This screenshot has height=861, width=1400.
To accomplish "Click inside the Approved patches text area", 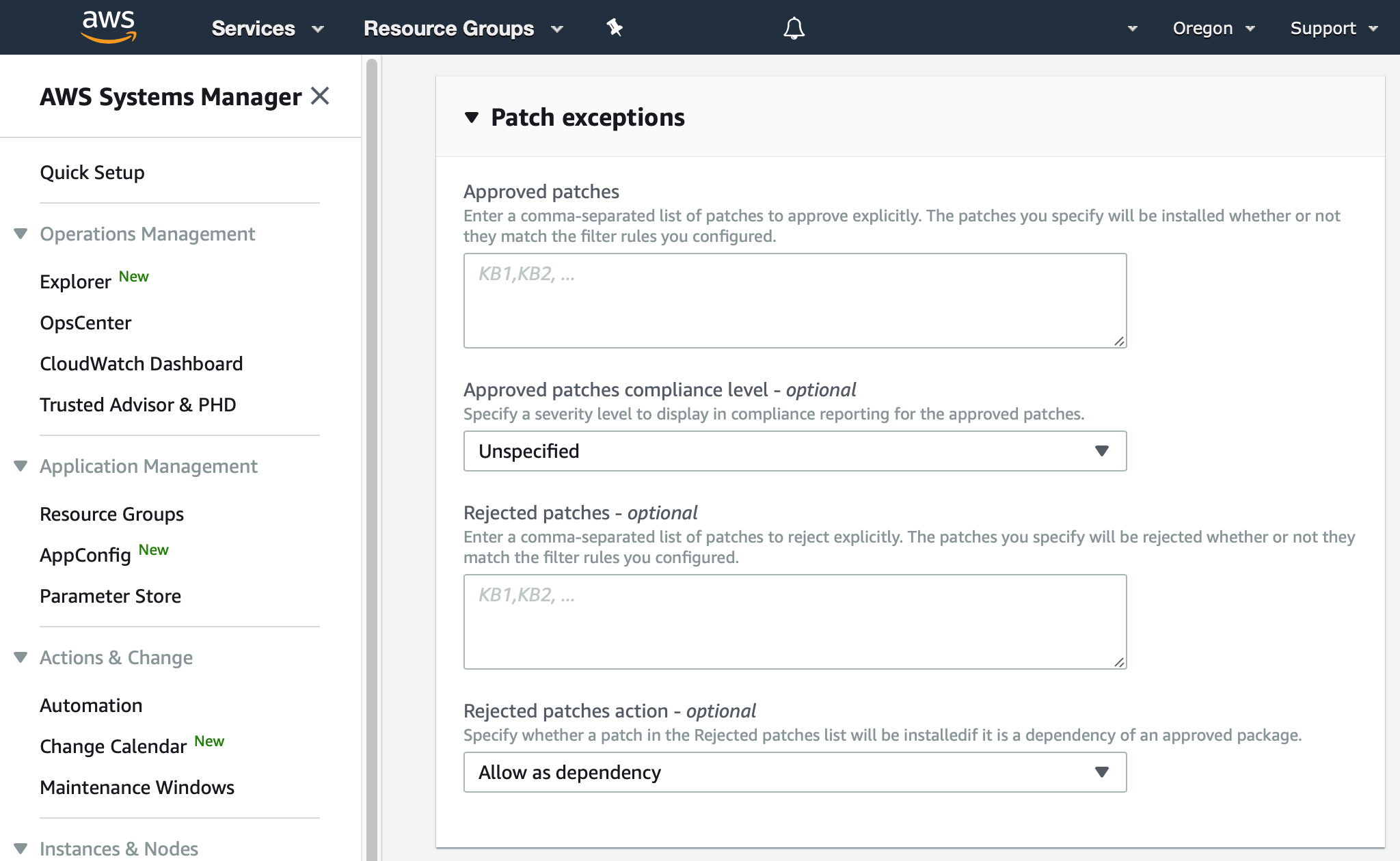I will [x=794, y=299].
